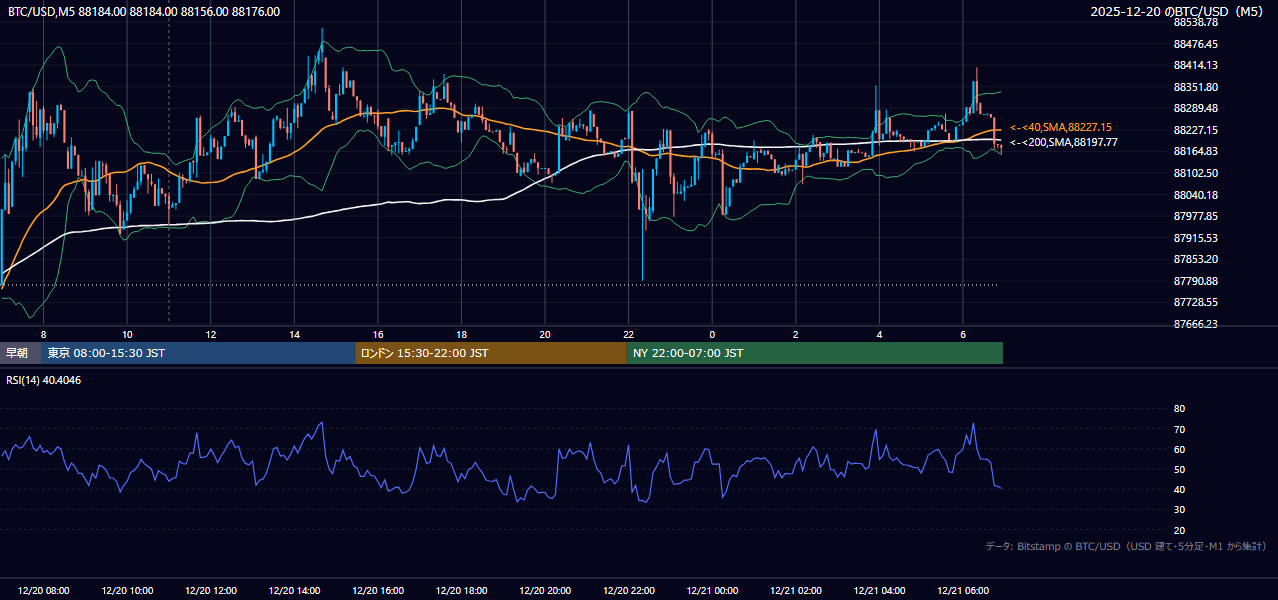Click price axis value 87790.88
This screenshot has height=600, width=1278.
pos(1195,281)
